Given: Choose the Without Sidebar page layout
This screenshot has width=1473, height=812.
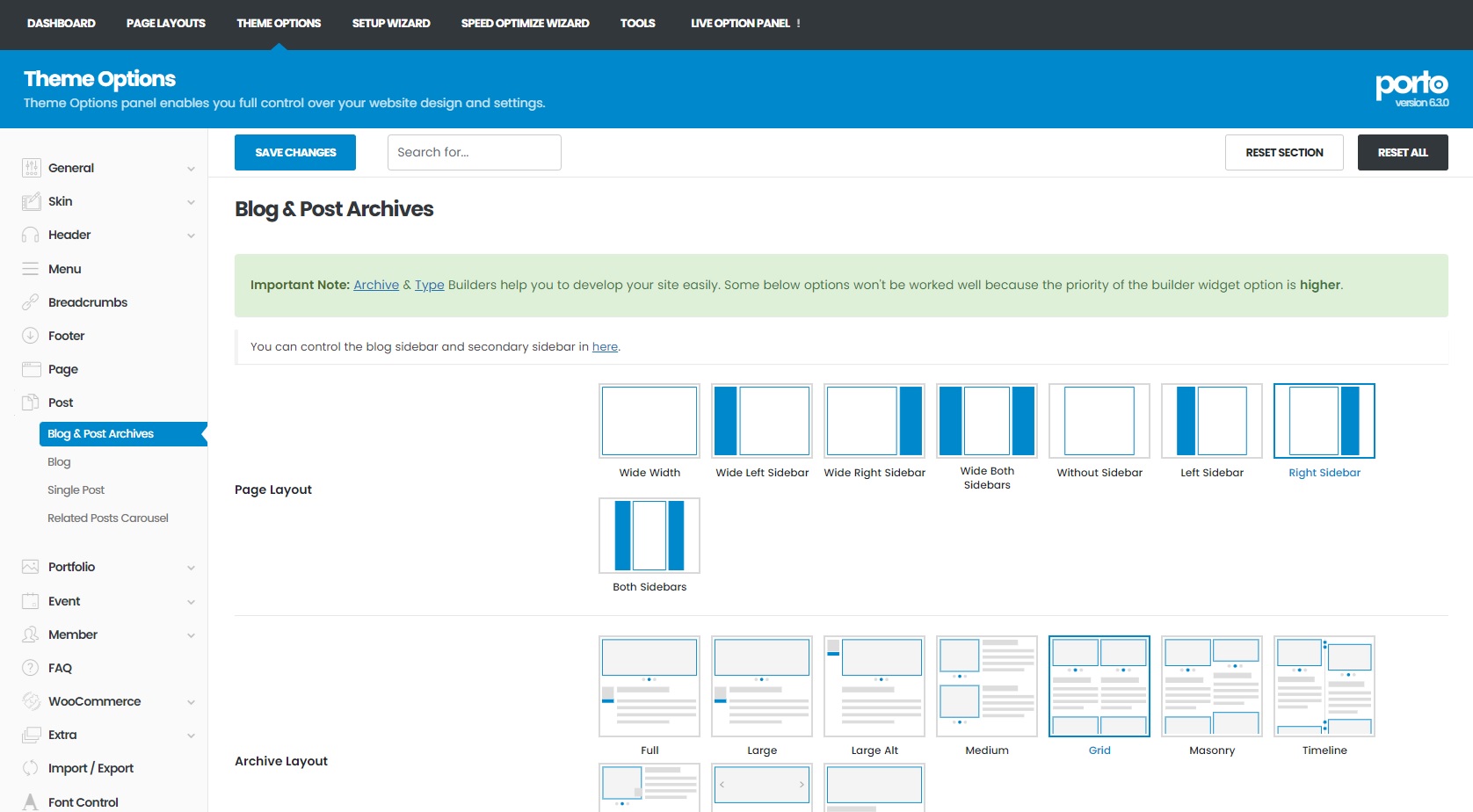Looking at the screenshot, I should pyautogui.click(x=1099, y=421).
